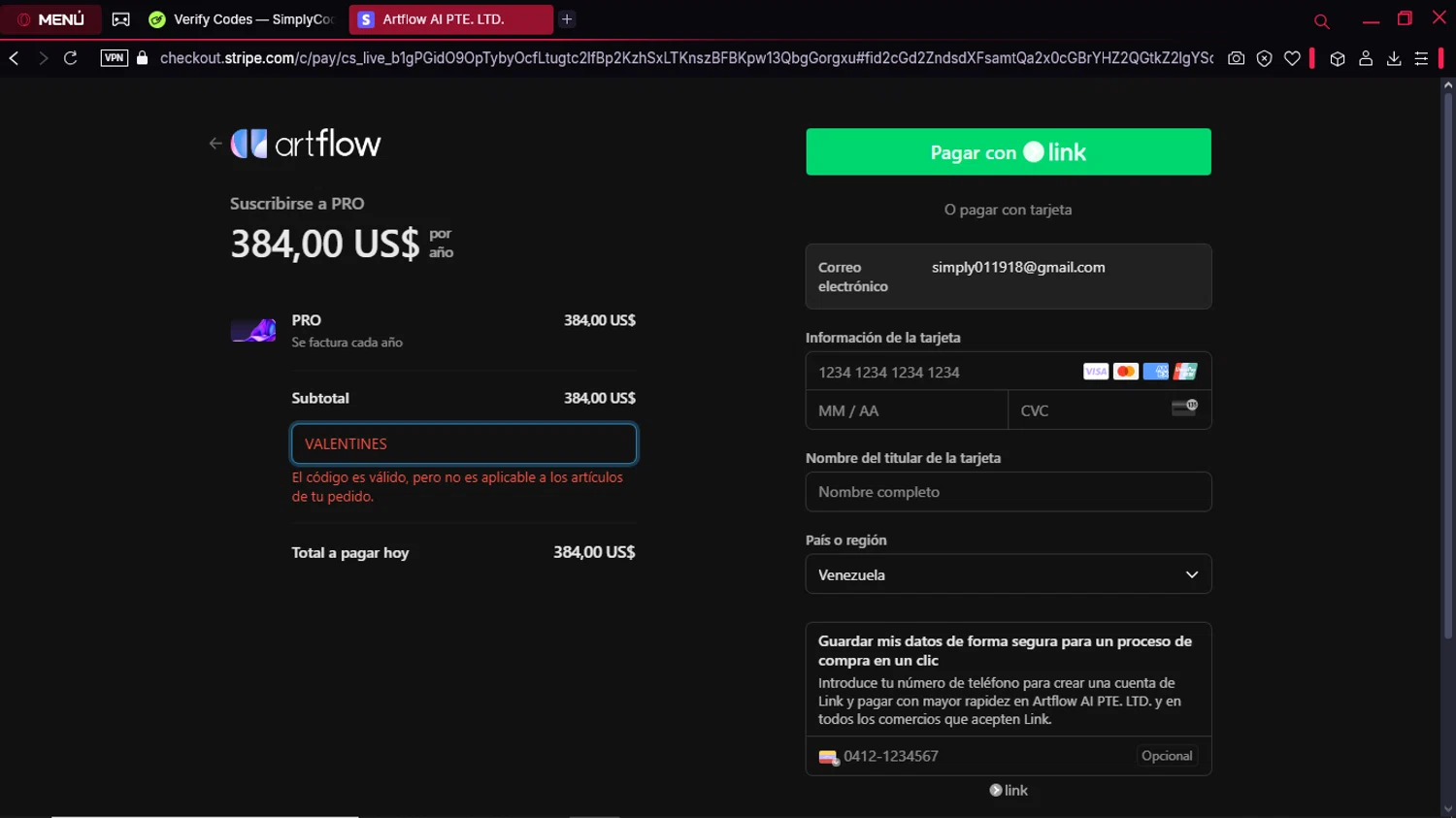The image size is (1456, 818).
Task: Click the 0412-1234567 phone number field
Action: point(1009,756)
